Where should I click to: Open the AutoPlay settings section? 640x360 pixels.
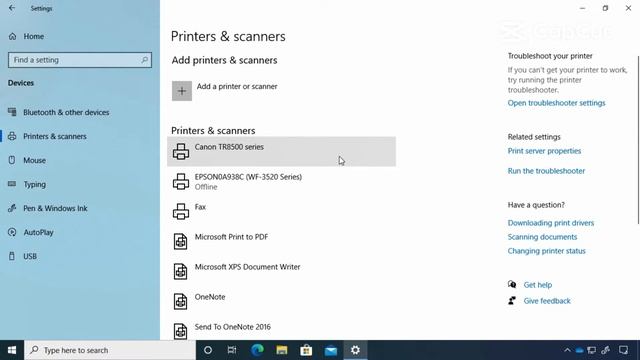[x=38, y=232]
